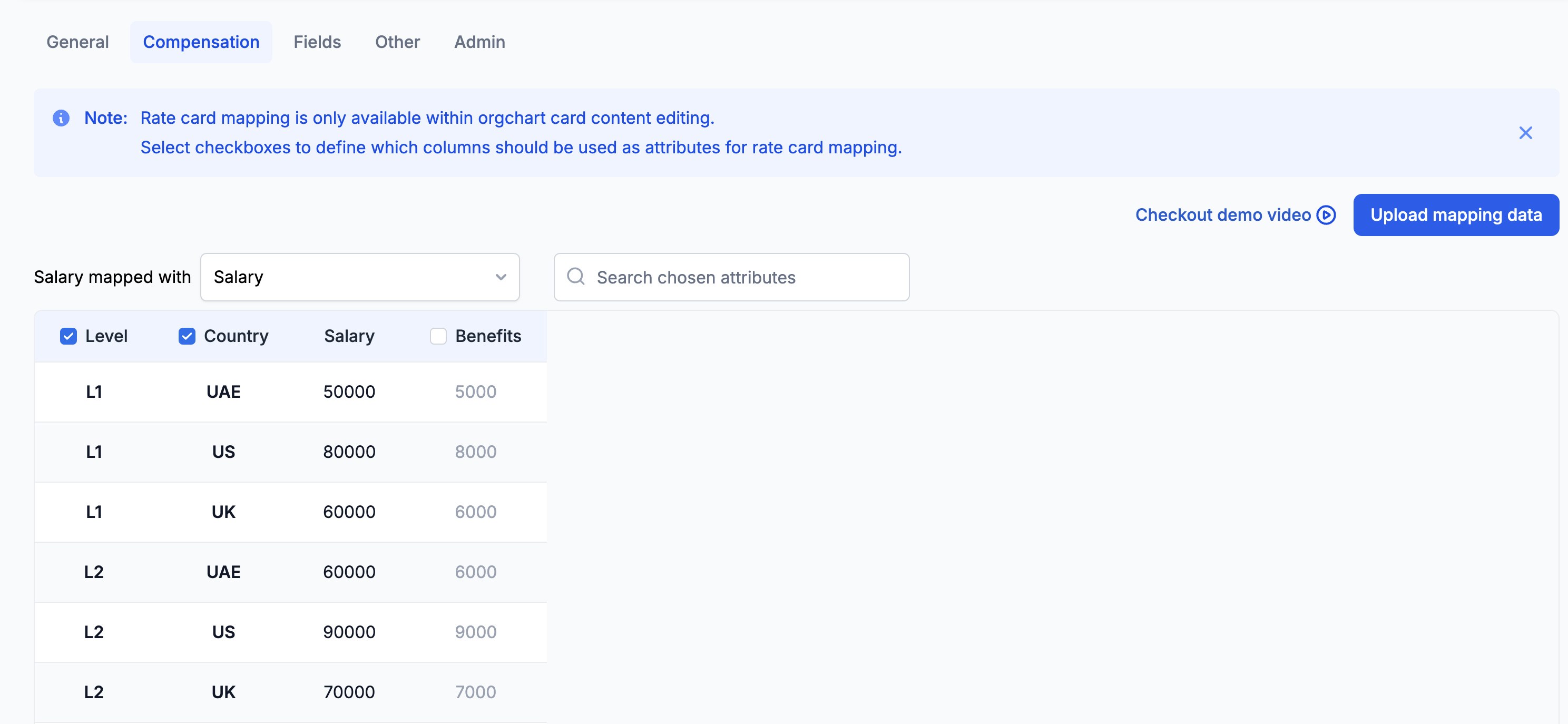Open the Fields tab
The image size is (1568, 724).
tap(317, 42)
